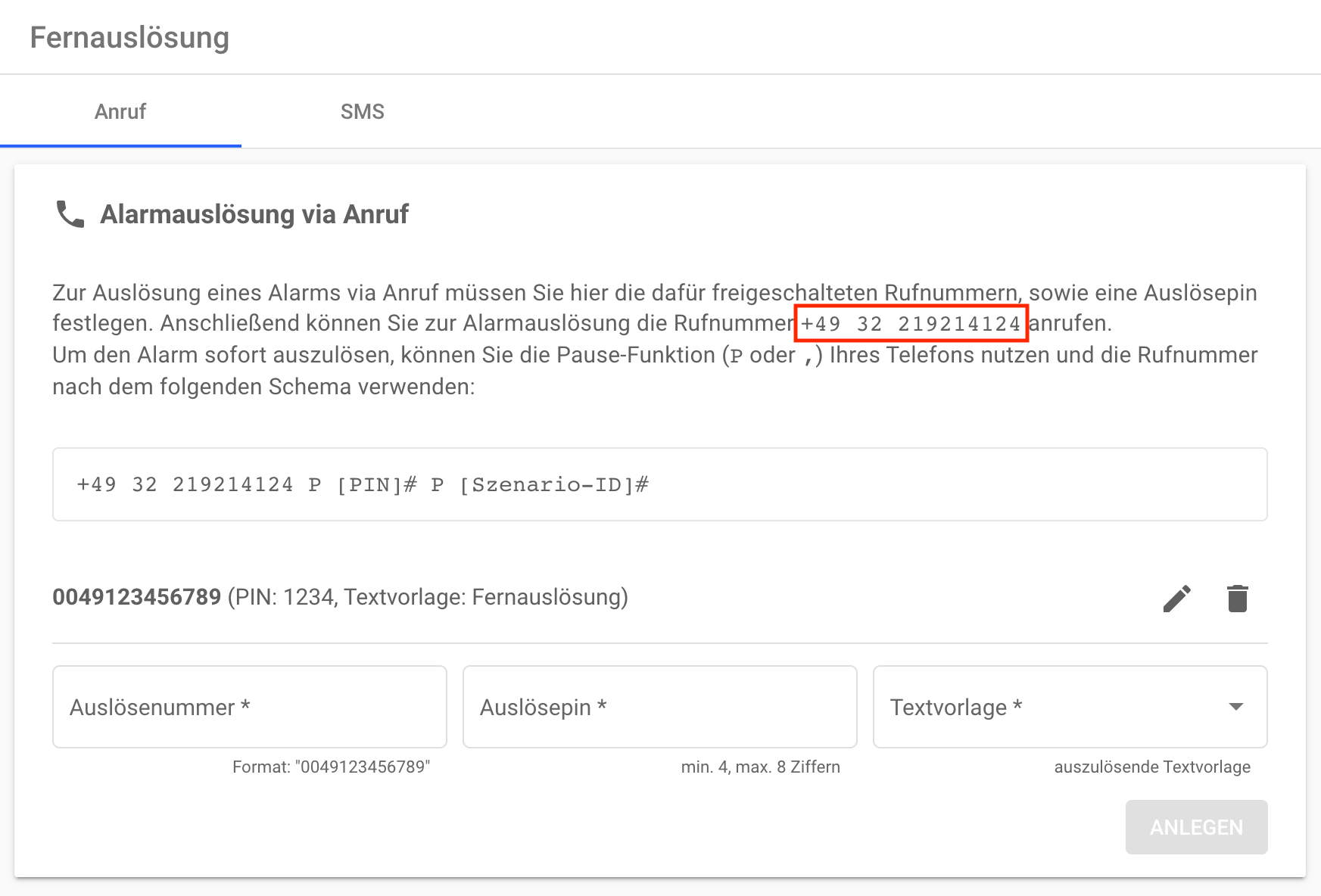Focus the Auslösepin input field
This screenshot has width=1321, height=896.
tap(659, 707)
